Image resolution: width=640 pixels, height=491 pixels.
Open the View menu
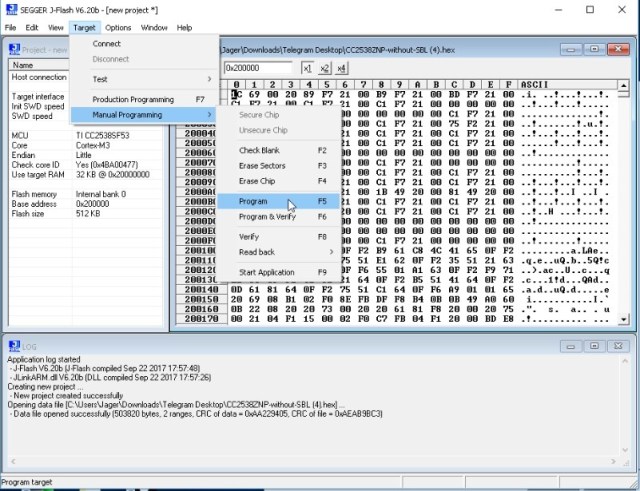[x=56, y=28]
